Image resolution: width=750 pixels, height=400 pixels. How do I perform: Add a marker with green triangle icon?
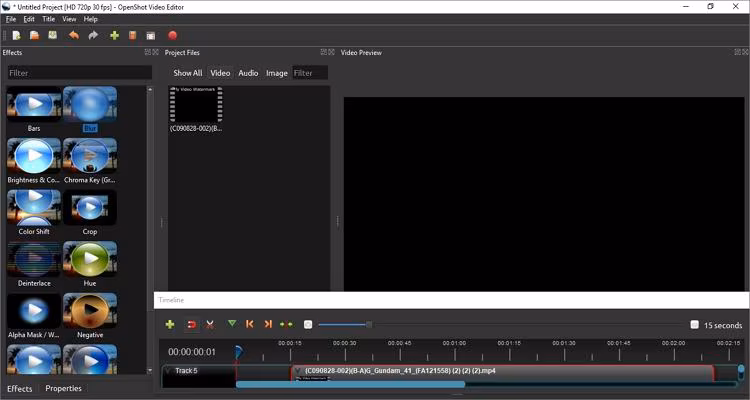232,324
